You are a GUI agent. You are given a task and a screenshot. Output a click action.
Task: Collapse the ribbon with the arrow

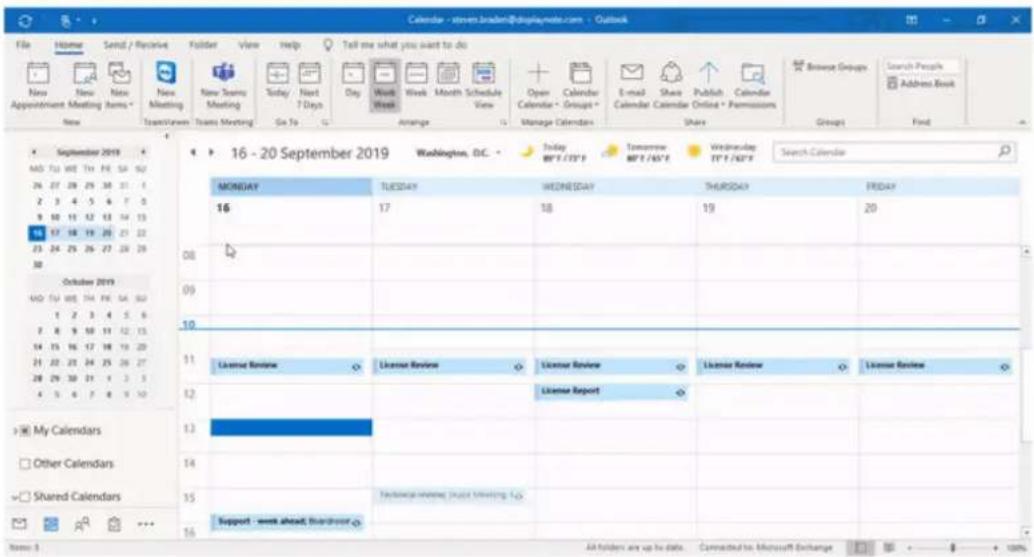tap(1021, 123)
